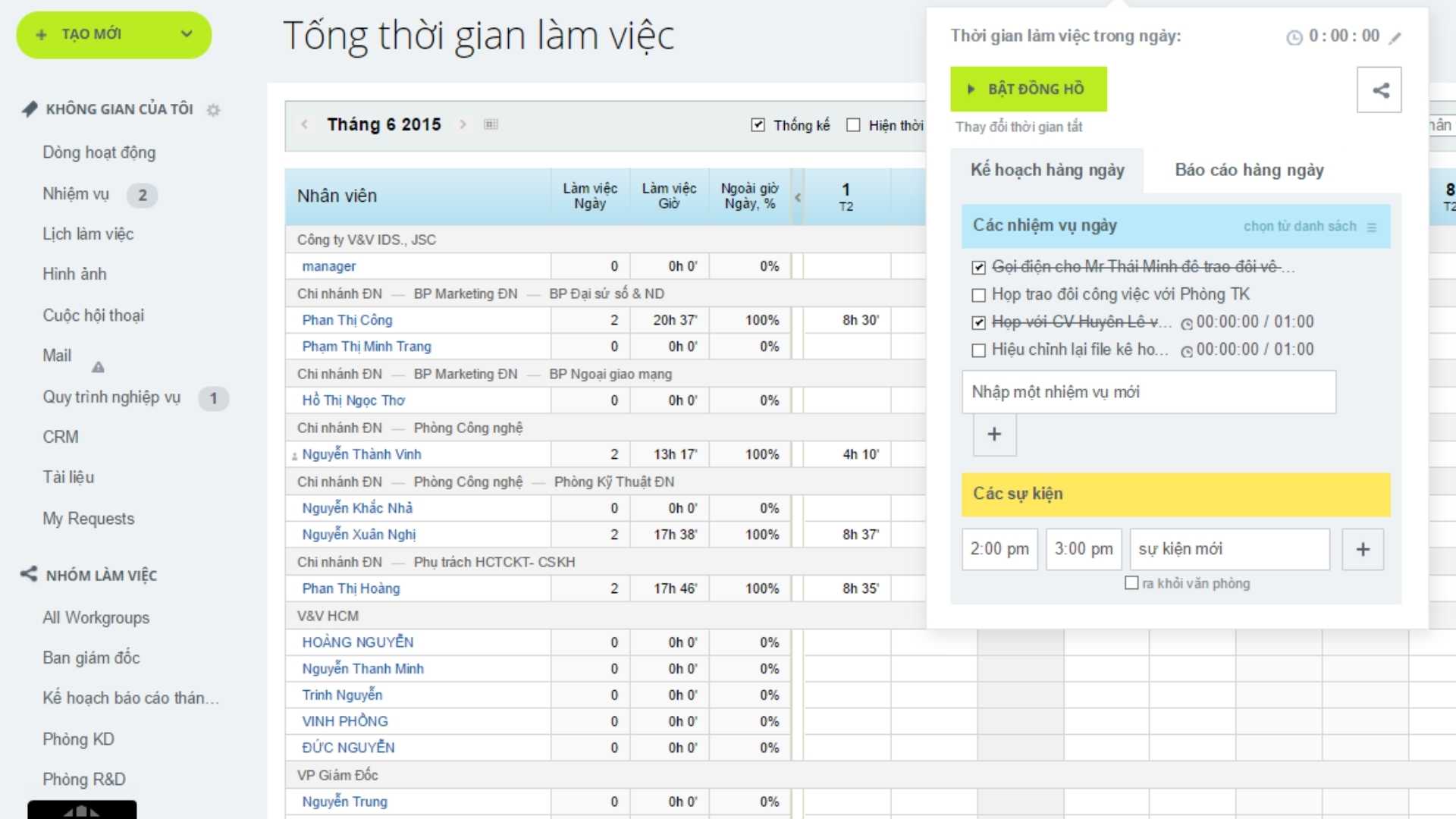The width and height of the screenshot is (1456, 819).
Task: Switch to Kế hoạch hàng ngày tab
Action: (x=1047, y=170)
